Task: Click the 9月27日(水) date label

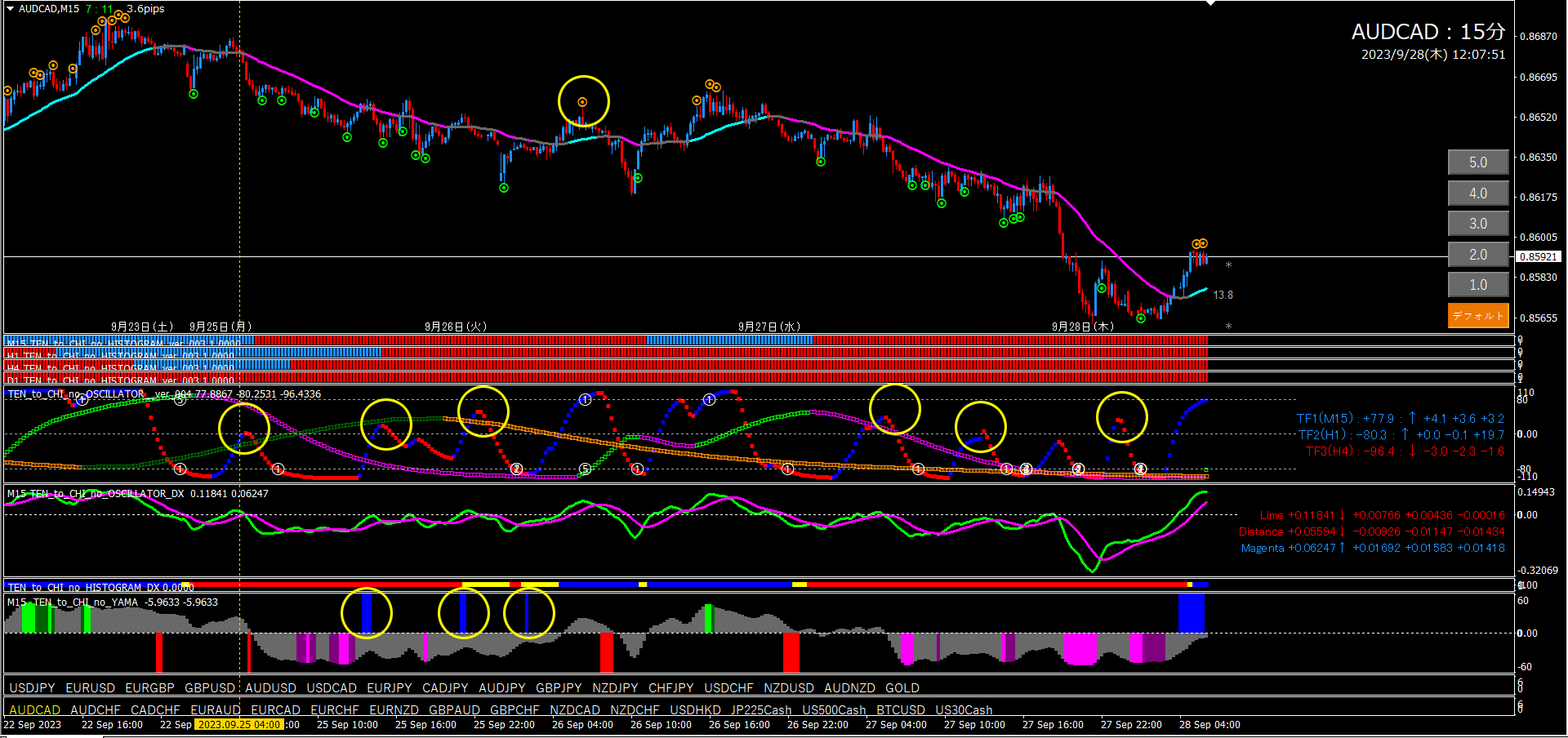Action: click(x=769, y=327)
